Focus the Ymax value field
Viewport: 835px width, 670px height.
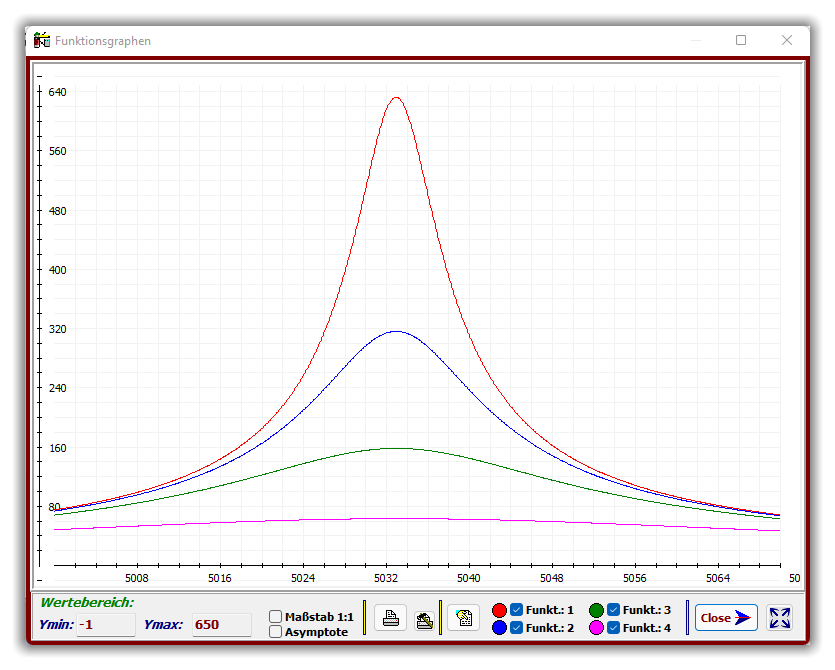tap(221, 625)
